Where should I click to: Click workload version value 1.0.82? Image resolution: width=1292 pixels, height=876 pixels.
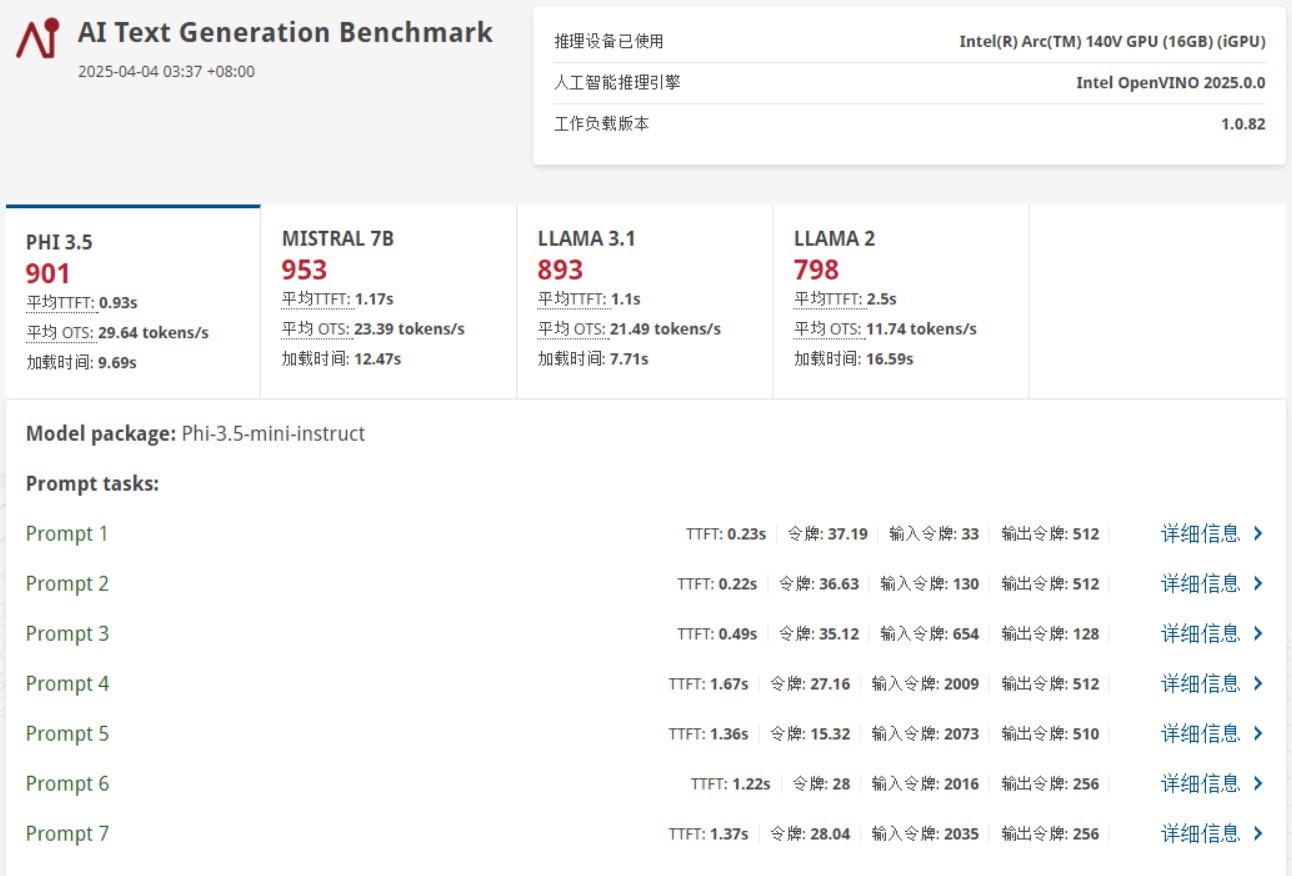click(x=1243, y=124)
